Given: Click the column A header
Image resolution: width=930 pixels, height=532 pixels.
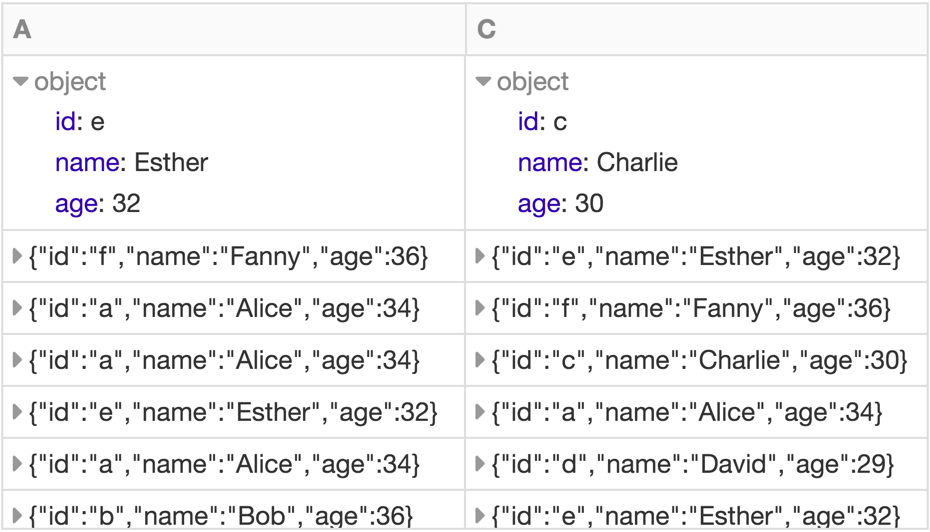Looking at the screenshot, I should pos(22,30).
